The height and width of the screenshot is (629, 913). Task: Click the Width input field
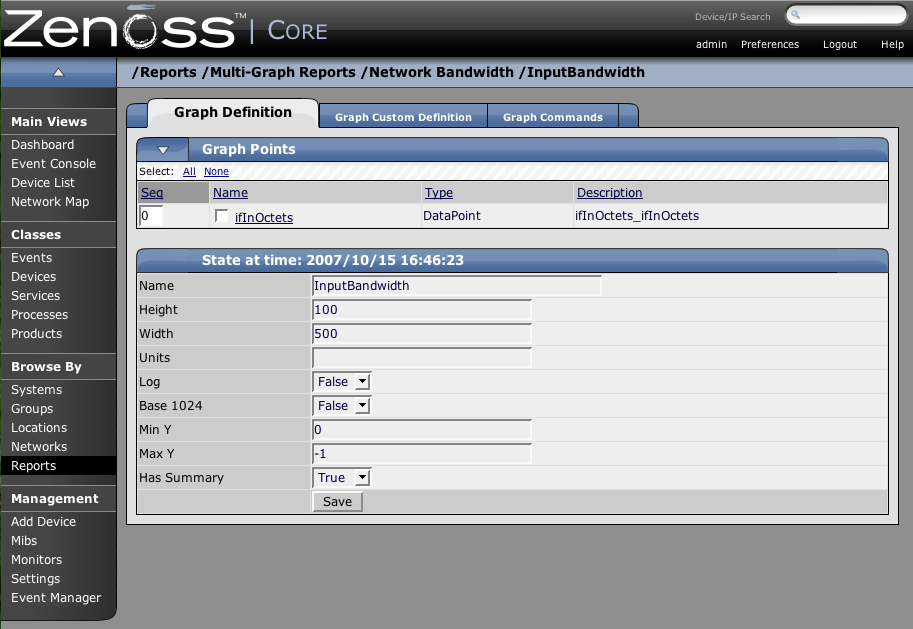pyautogui.click(x=422, y=334)
